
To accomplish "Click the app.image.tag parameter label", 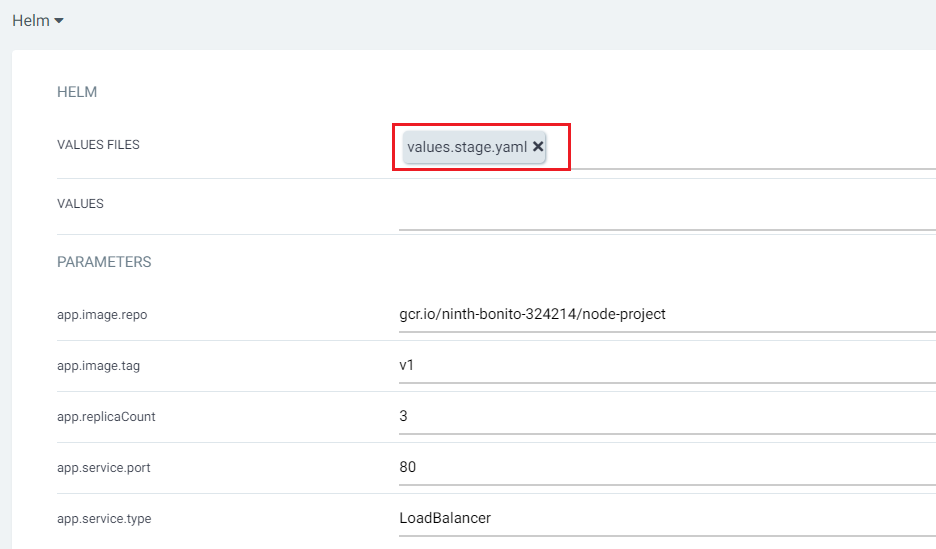I will (98, 366).
